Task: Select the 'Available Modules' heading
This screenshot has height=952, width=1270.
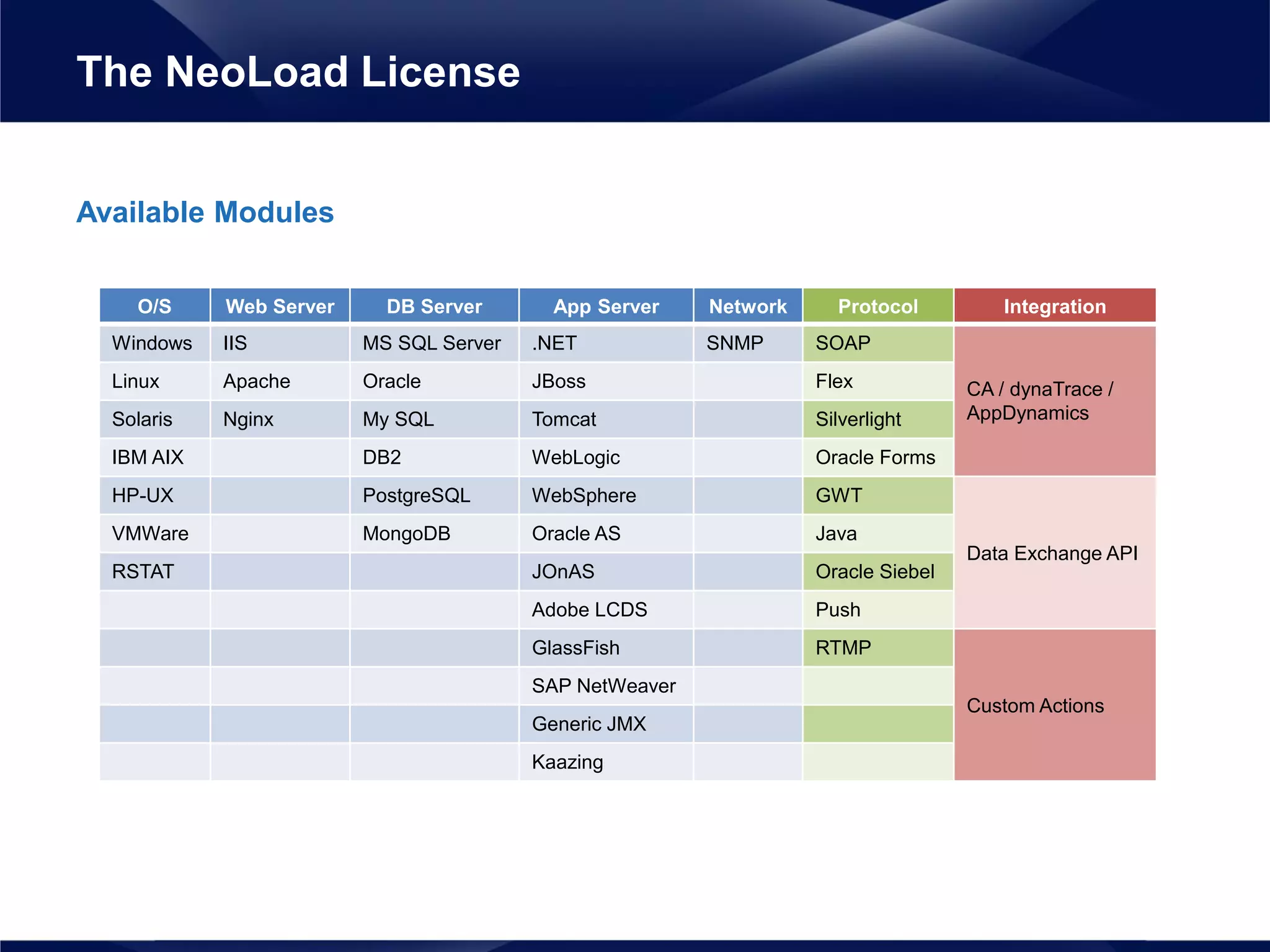Action: (x=205, y=213)
